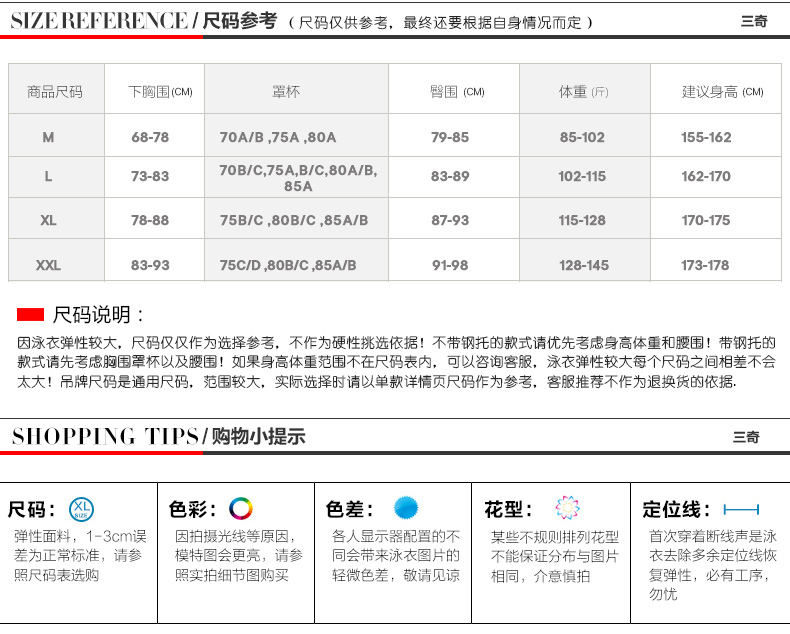This screenshot has height=634, width=790.
Task: Click the blue burst color-difference icon
Action: point(405,508)
